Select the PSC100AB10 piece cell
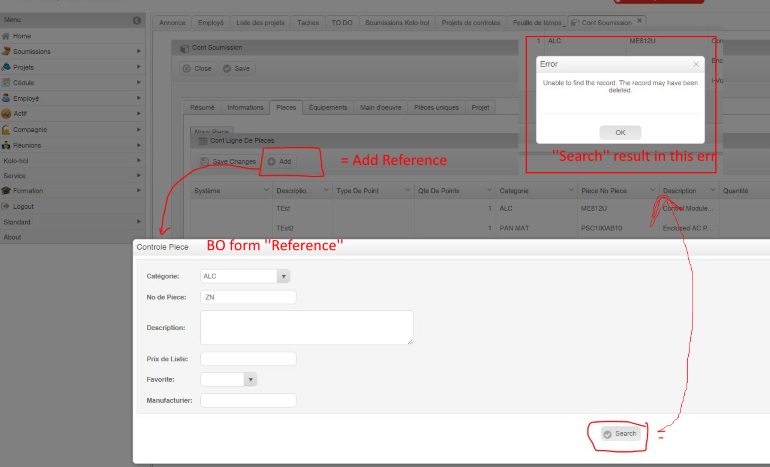This screenshot has height=467, width=770. click(602, 228)
